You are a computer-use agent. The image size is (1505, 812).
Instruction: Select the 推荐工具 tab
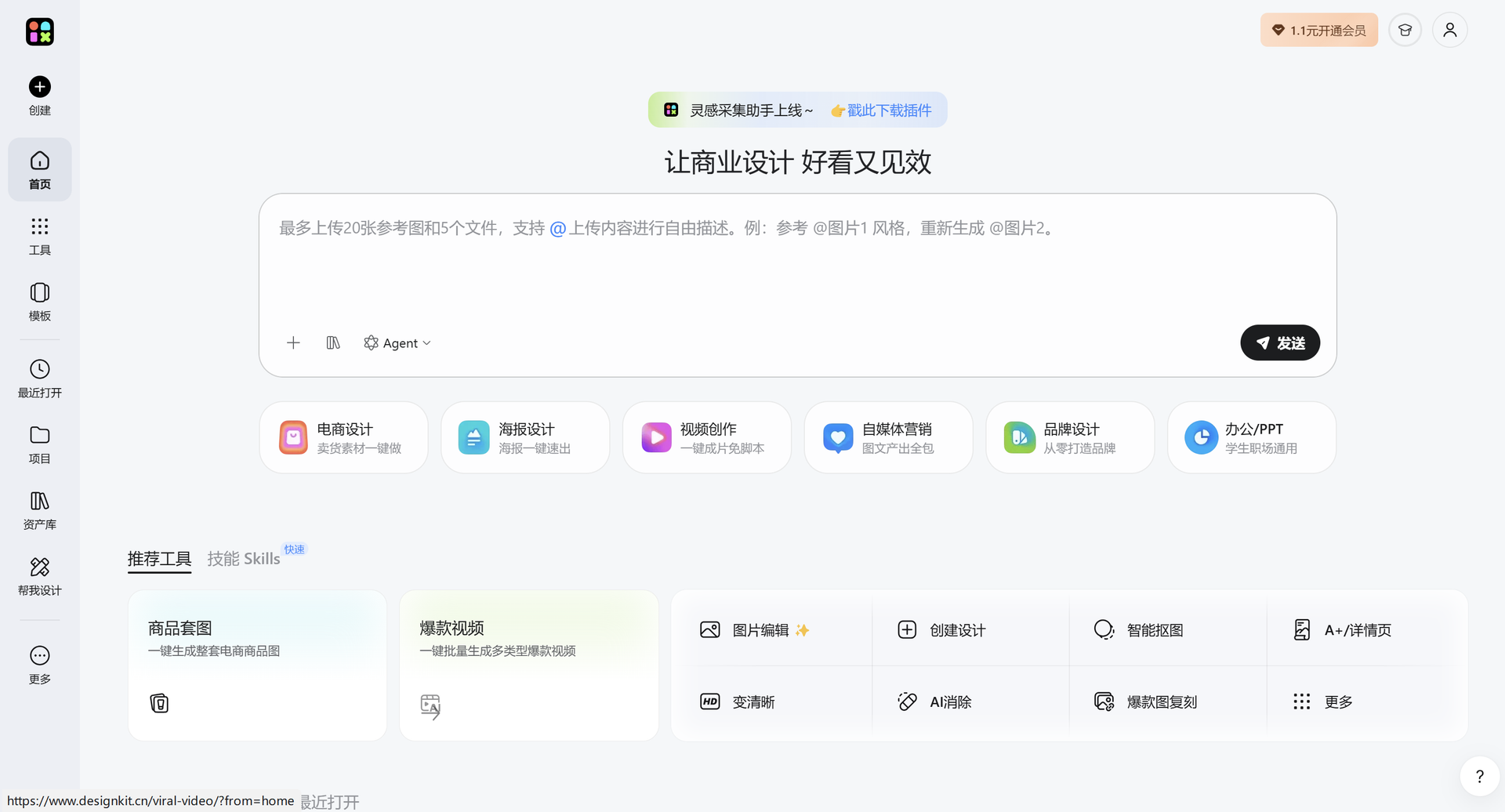point(159,559)
